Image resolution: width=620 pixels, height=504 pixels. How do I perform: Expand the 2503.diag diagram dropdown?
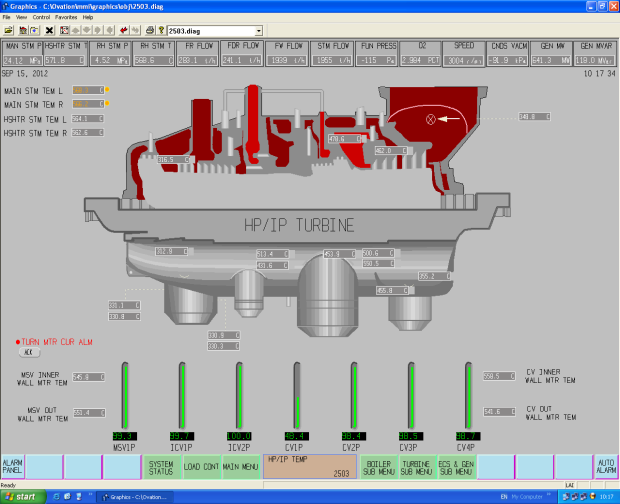point(259,31)
